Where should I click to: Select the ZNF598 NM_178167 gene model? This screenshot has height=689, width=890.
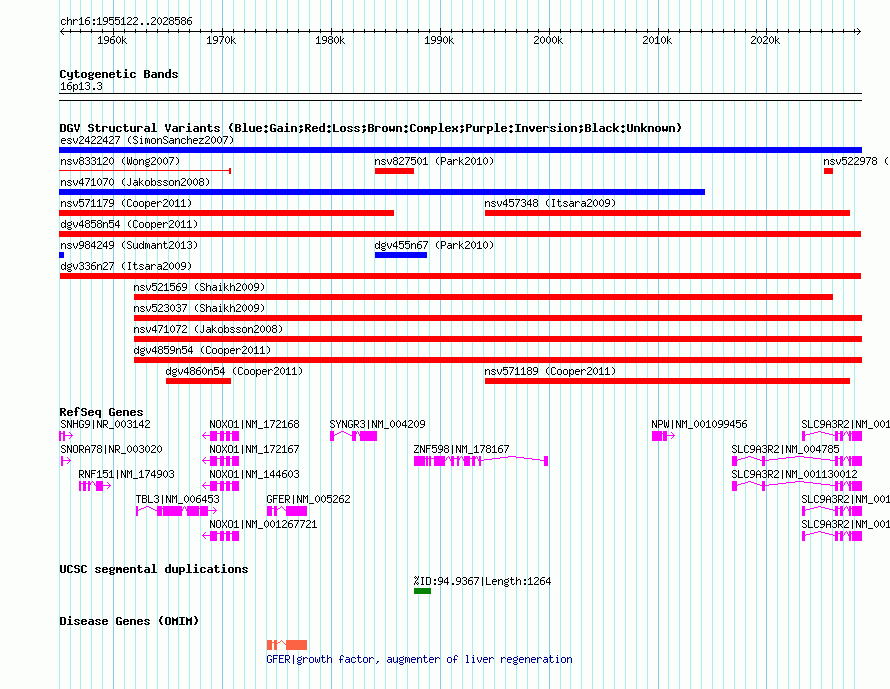[x=481, y=461]
